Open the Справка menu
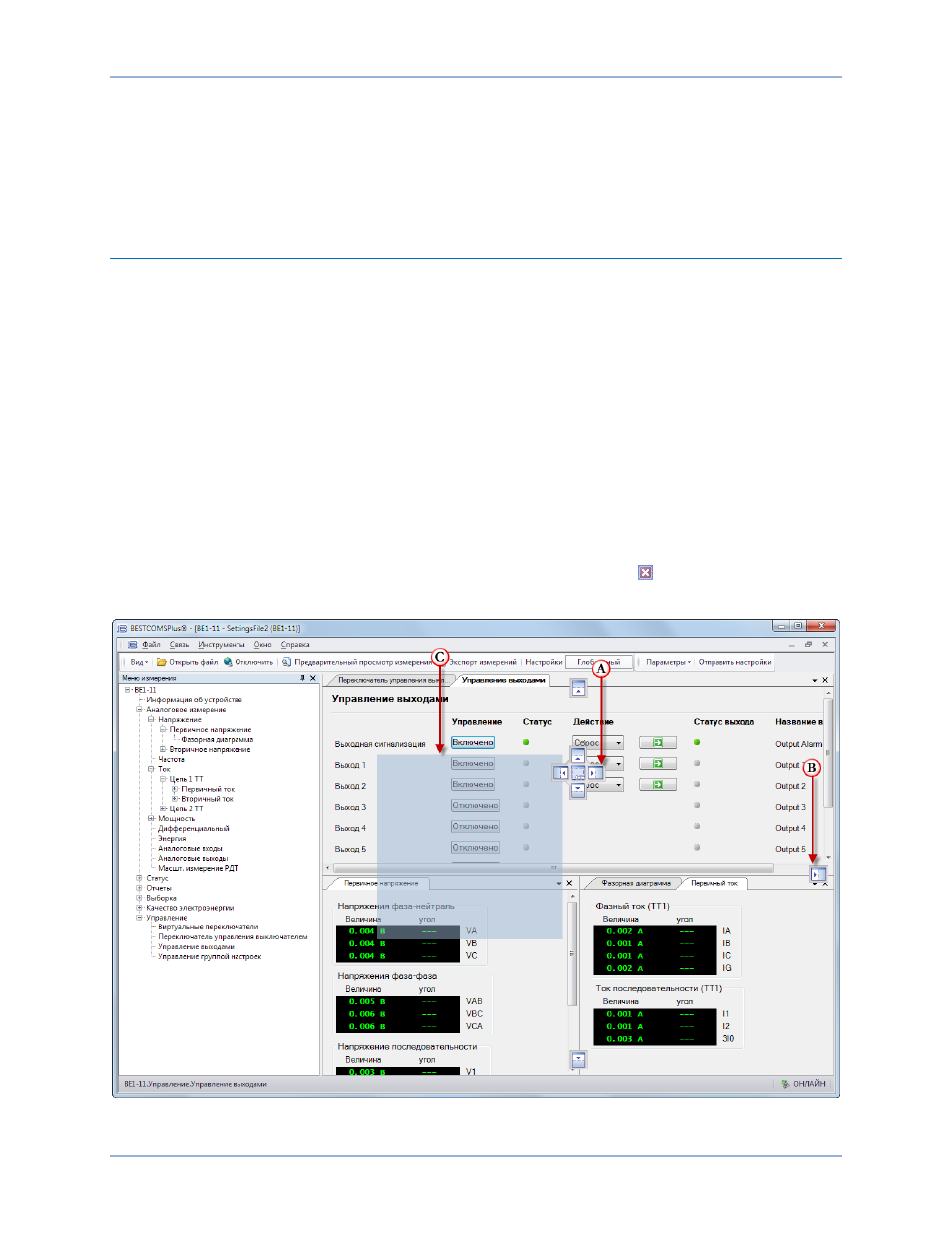The width and height of the screenshot is (952, 1233). pos(295,645)
